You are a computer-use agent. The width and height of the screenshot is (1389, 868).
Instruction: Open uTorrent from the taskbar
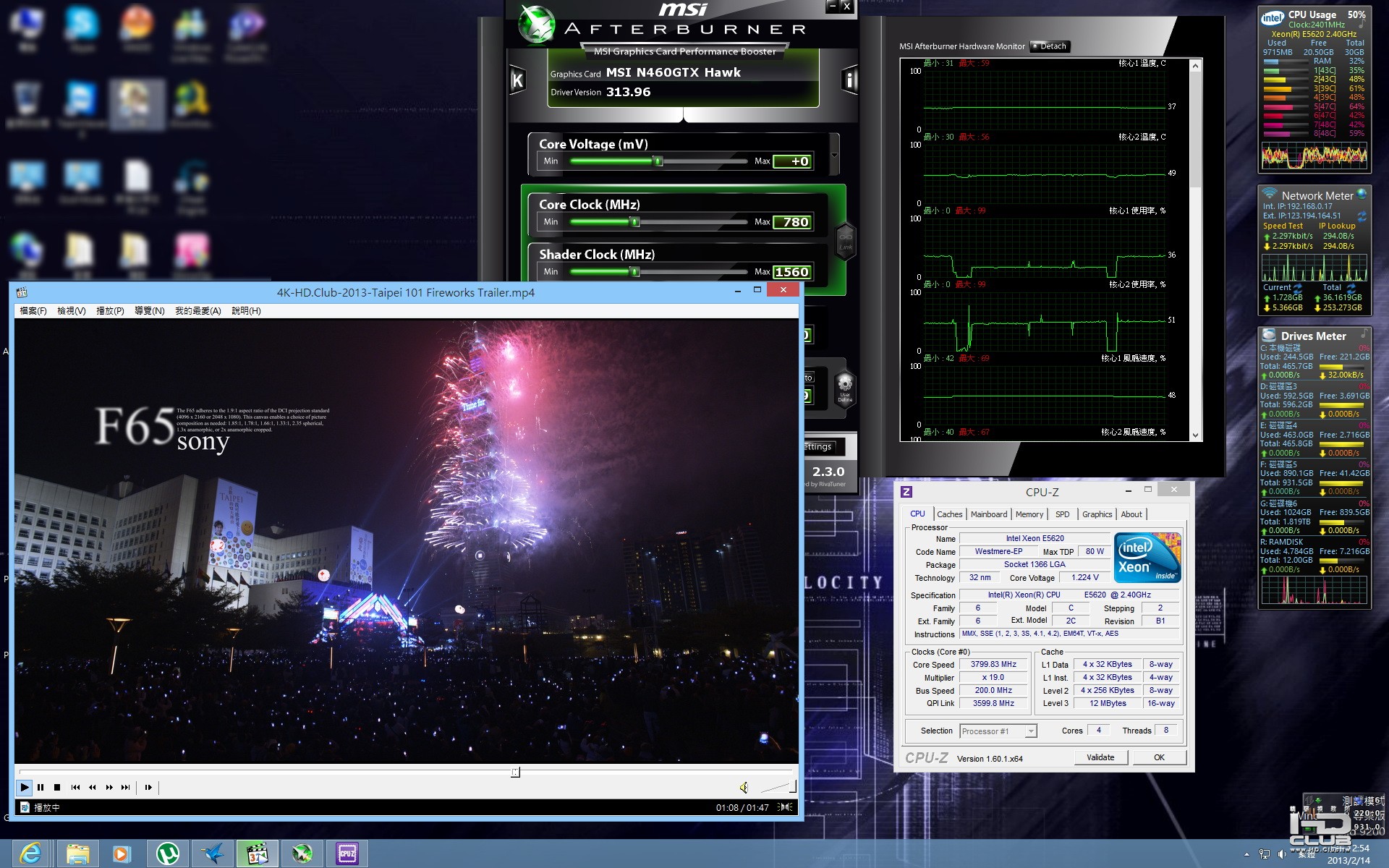click(168, 854)
